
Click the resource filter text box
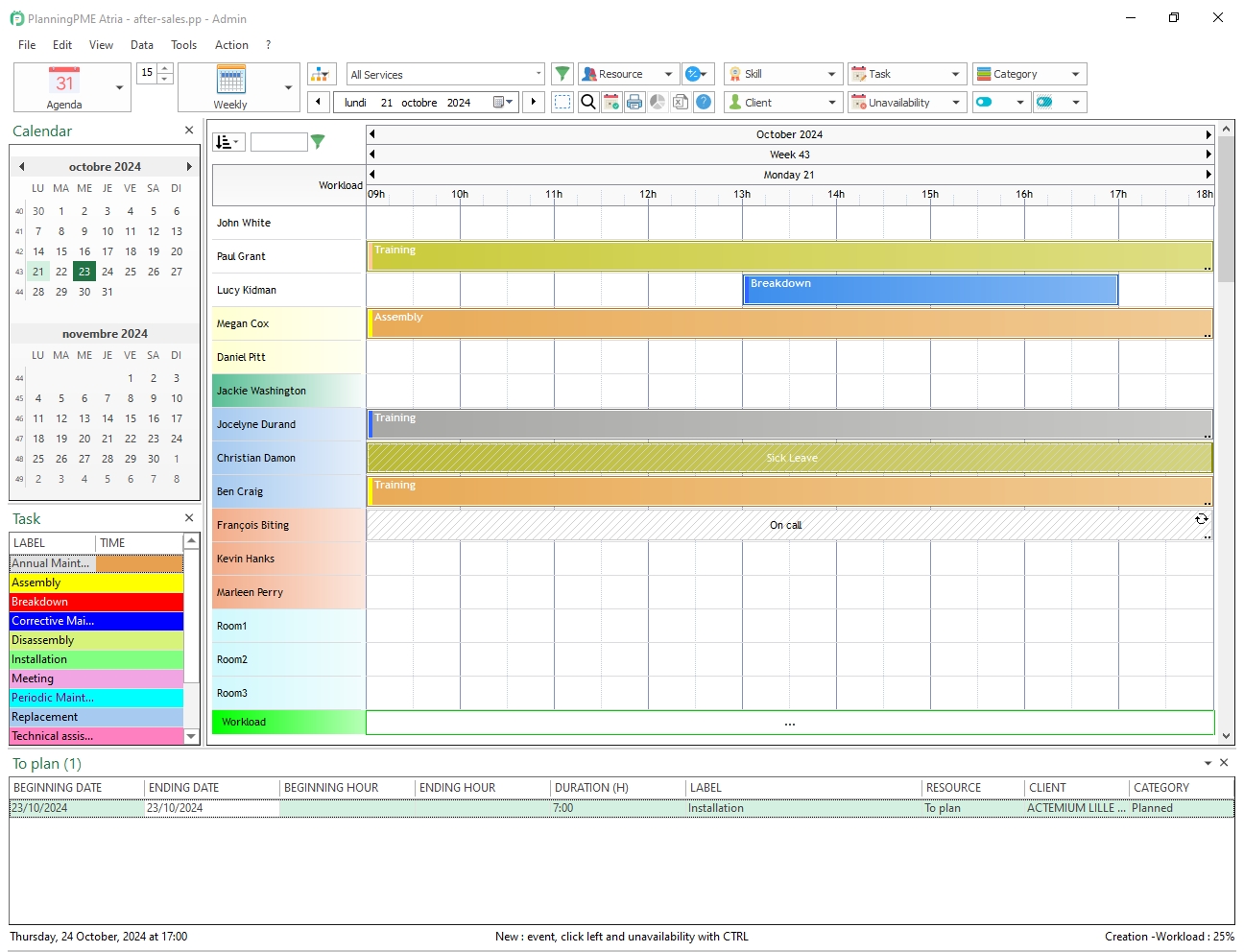click(x=278, y=142)
